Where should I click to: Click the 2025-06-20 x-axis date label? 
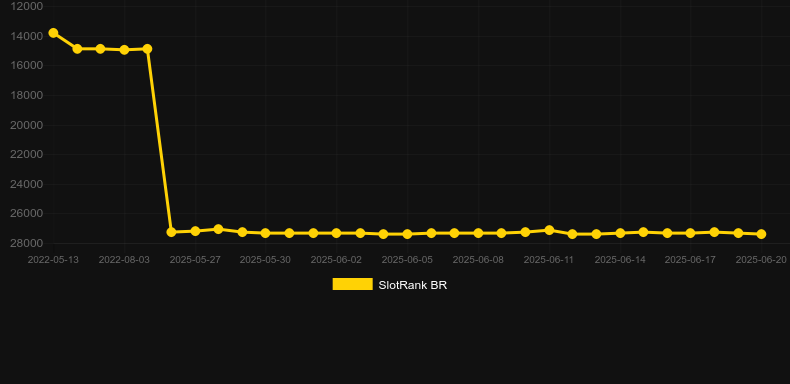(x=761, y=260)
